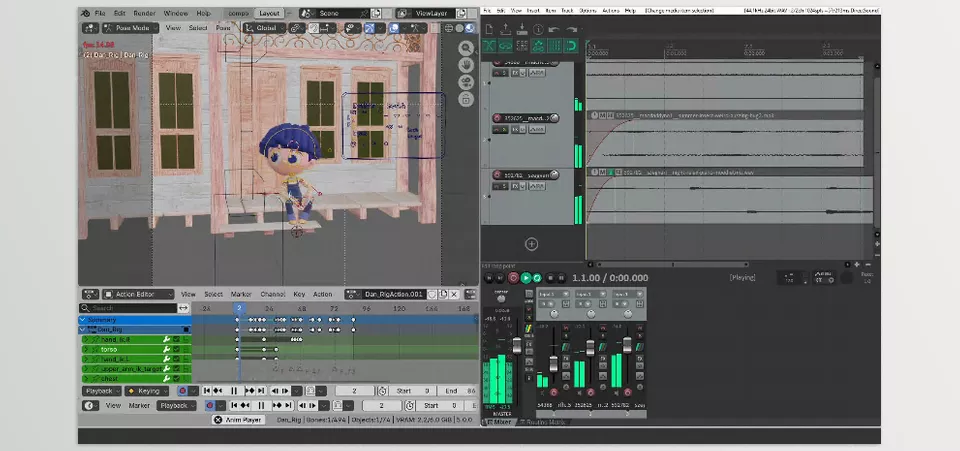Click REAPER undo arrow icon

(554, 29)
